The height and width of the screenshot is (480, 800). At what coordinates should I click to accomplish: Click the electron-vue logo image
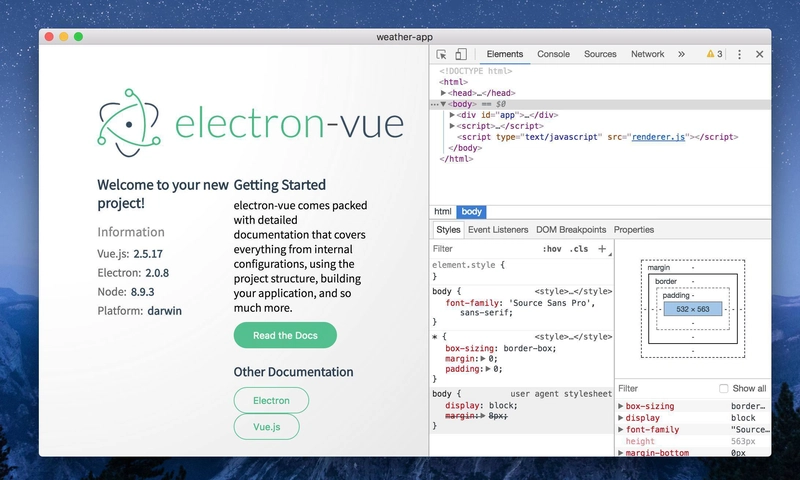coord(251,123)
